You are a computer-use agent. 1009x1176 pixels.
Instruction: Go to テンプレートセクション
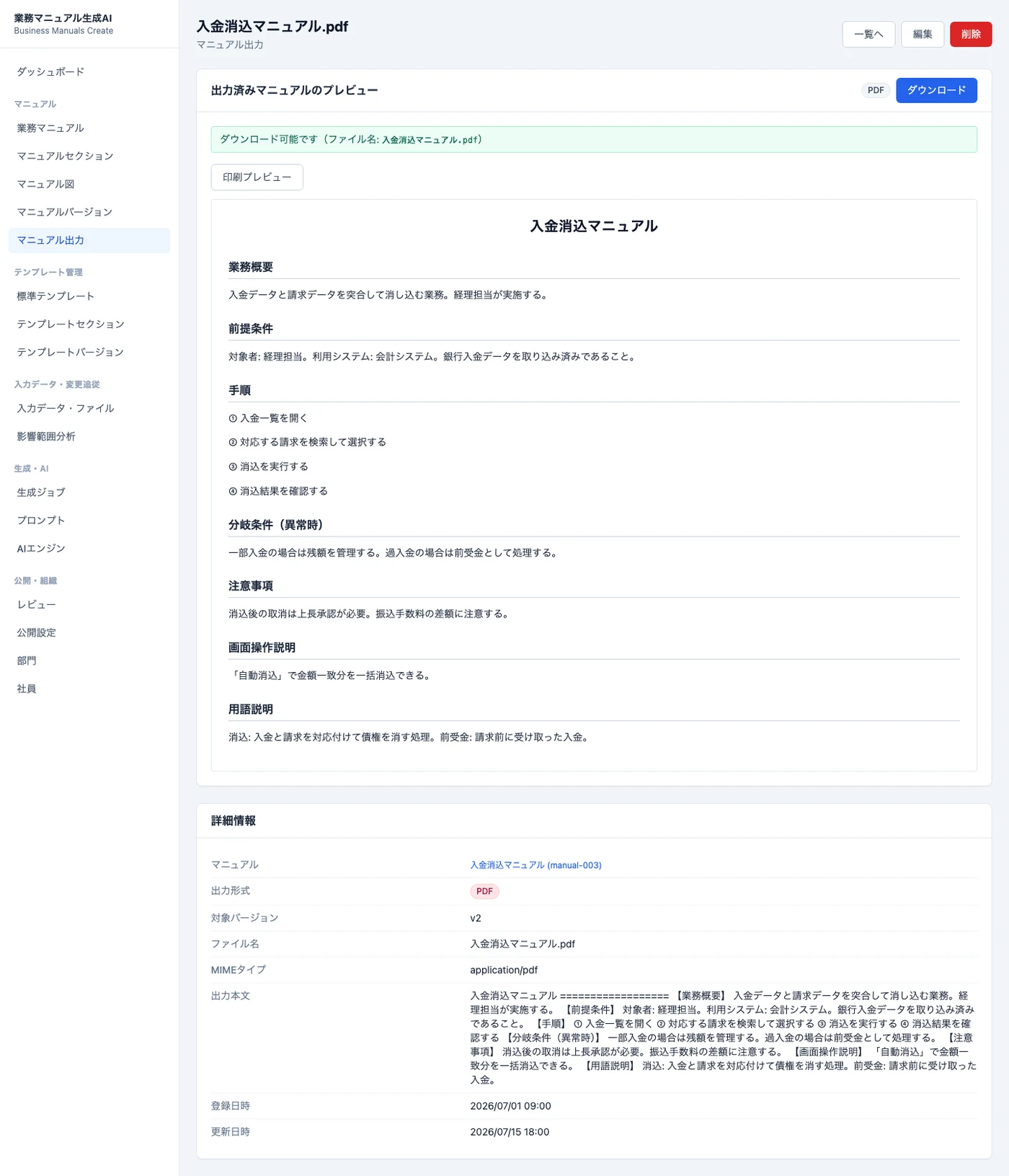[x=89, y=324]
